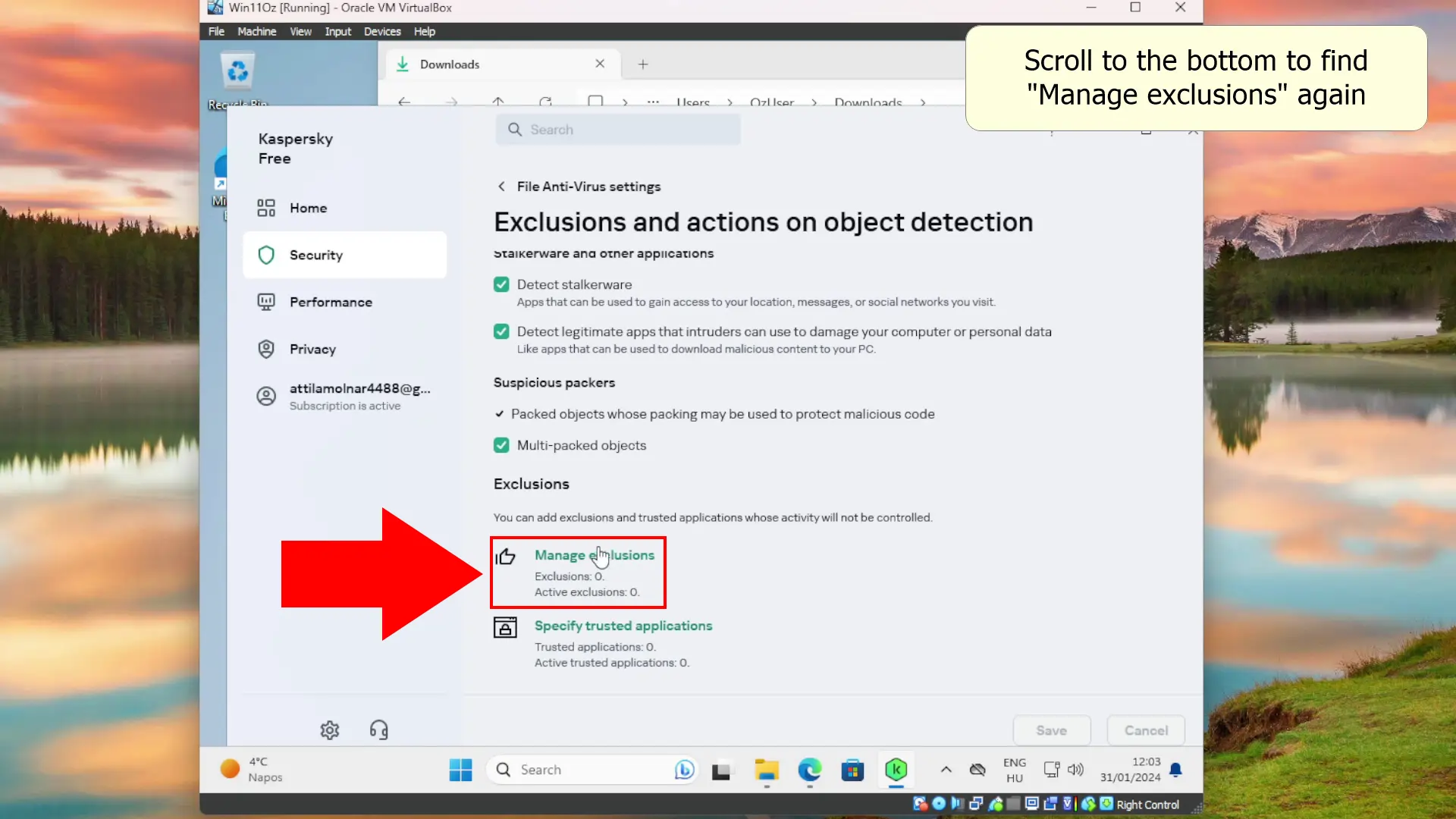This screenshot has height=819, width=1456.
Task: Open VirtualBox View menu
Action: [x=300, y=31]
